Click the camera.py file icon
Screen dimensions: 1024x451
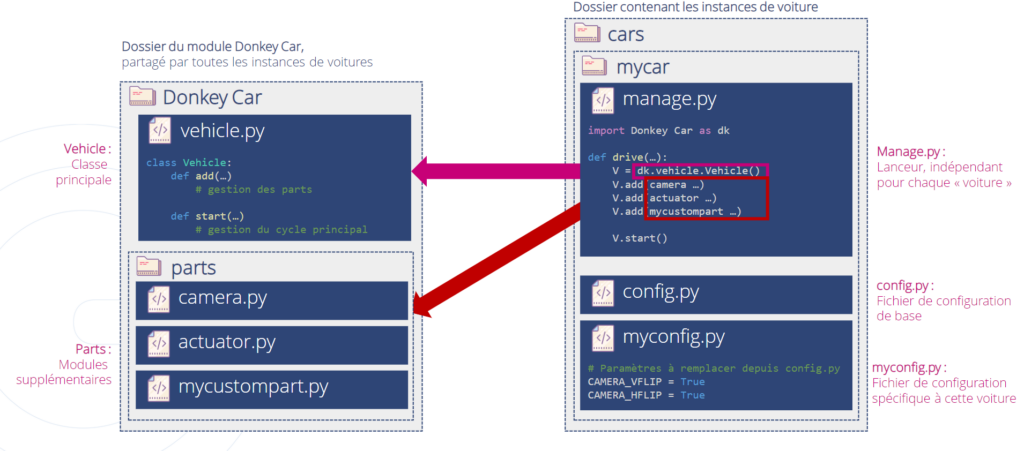(157, 299)
